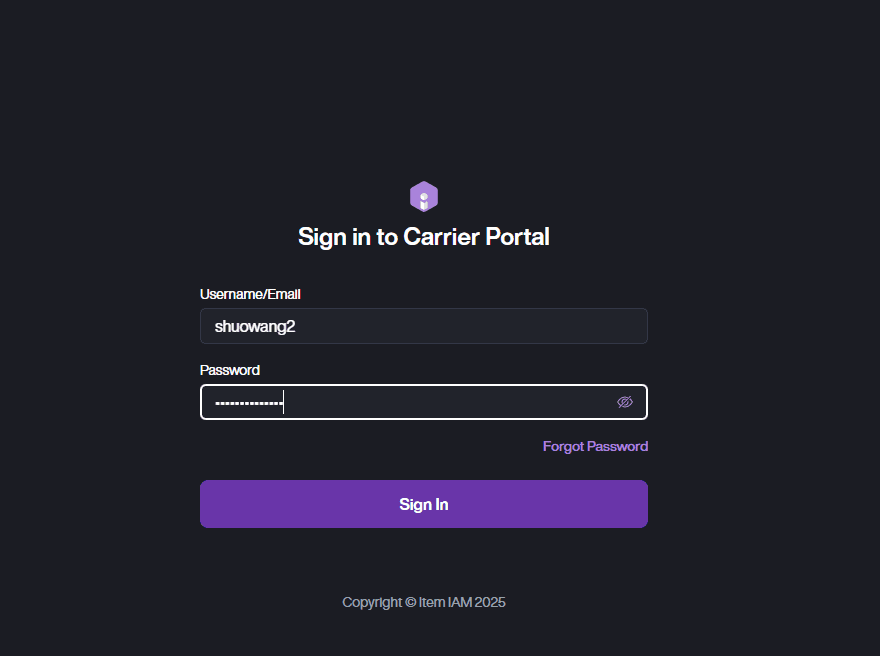Click the copyright symbol in the footer
Screen dimensions: 880x656
tap(410, 602)
